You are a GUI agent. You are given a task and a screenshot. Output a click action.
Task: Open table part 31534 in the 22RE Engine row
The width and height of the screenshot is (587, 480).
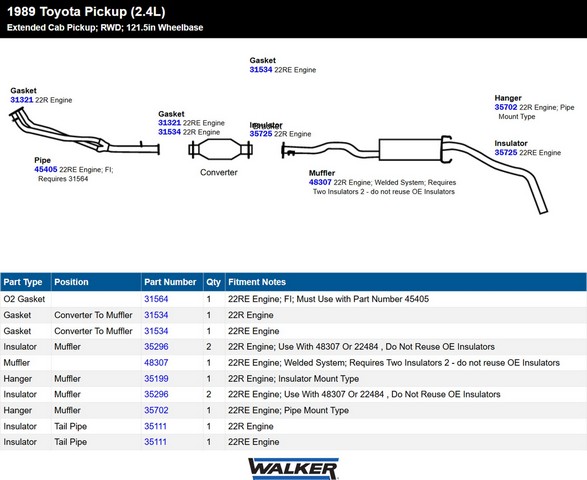point(156,331)
